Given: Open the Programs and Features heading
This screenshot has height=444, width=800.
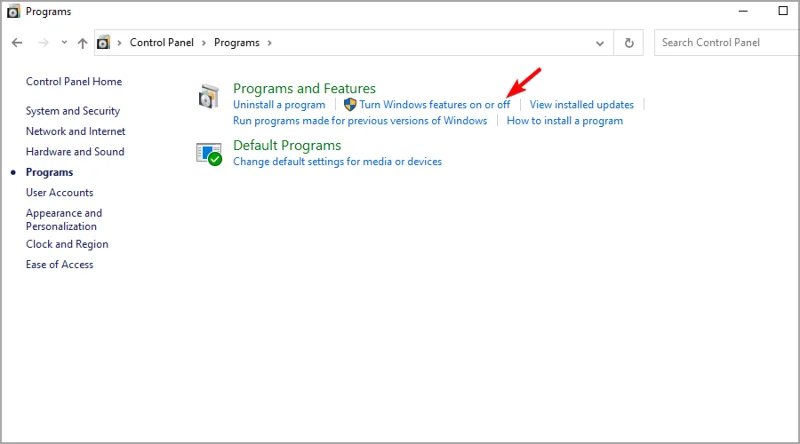Looking at the screenshot, I should pos(305,88).
